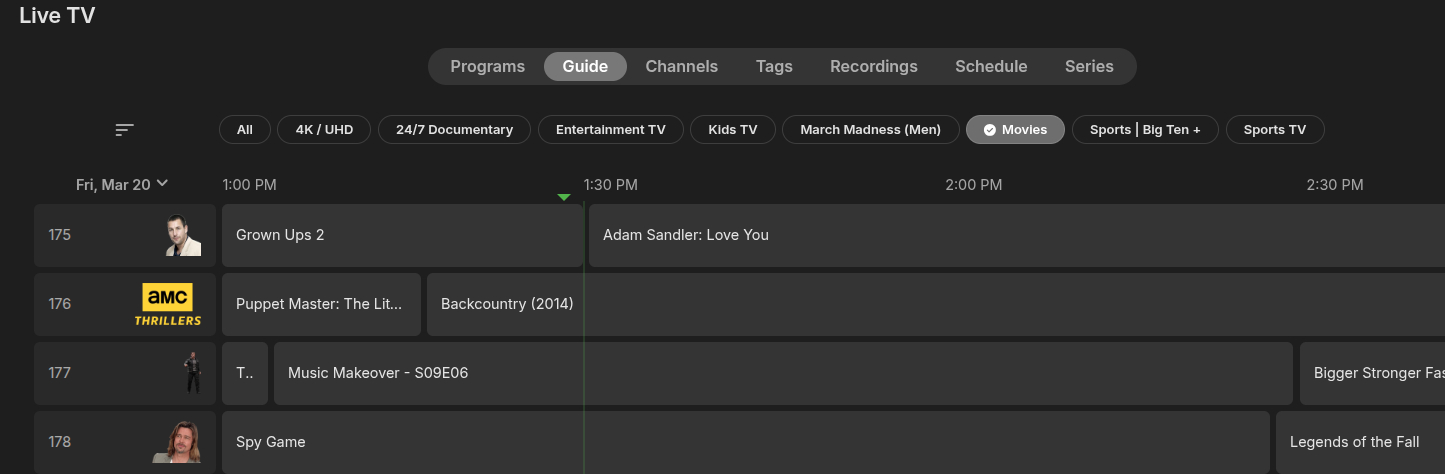Click the green current-time marker
This screenshot has height=474, width=1445.
564,197
